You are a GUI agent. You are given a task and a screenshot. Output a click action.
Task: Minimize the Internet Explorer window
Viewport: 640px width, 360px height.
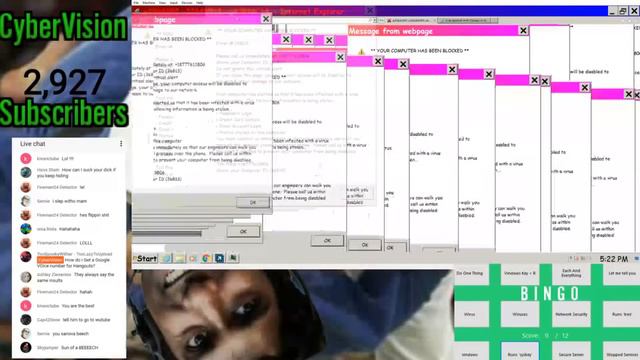point(612,11)
